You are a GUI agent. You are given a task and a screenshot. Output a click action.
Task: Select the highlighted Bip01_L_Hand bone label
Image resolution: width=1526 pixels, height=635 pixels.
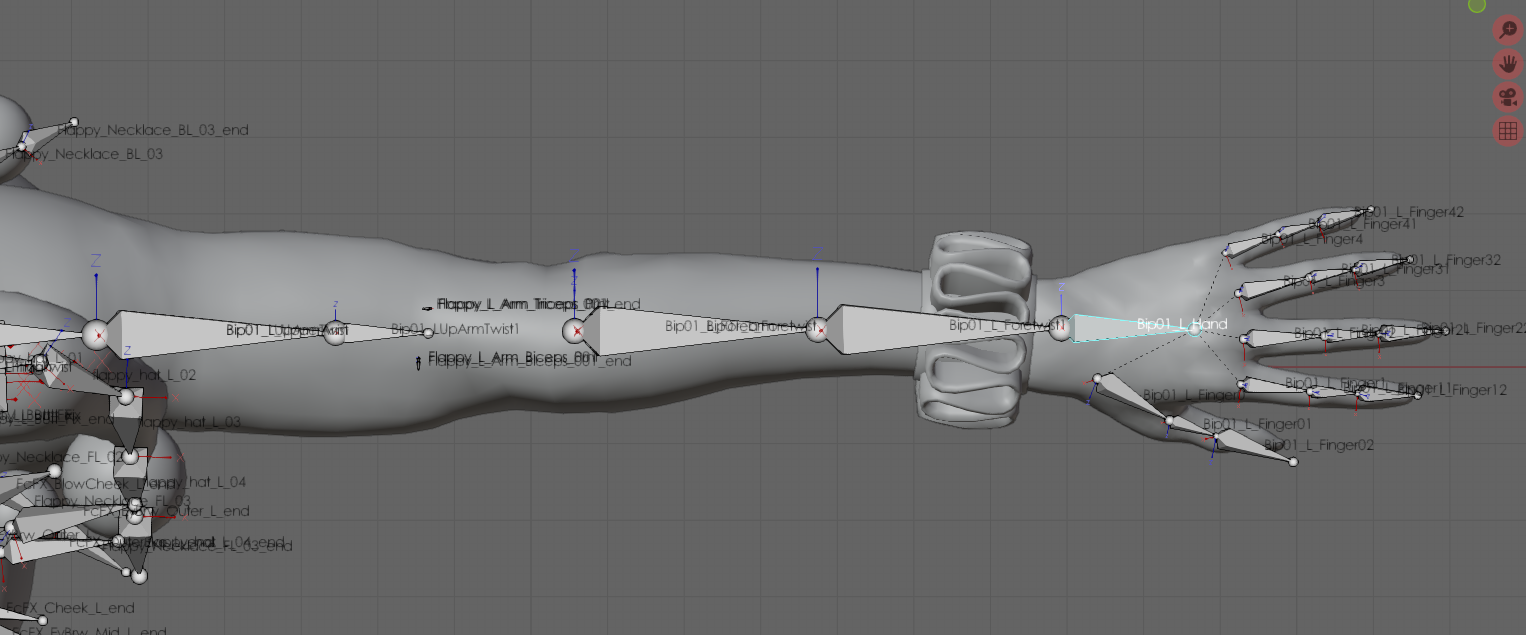[1182, 324]
